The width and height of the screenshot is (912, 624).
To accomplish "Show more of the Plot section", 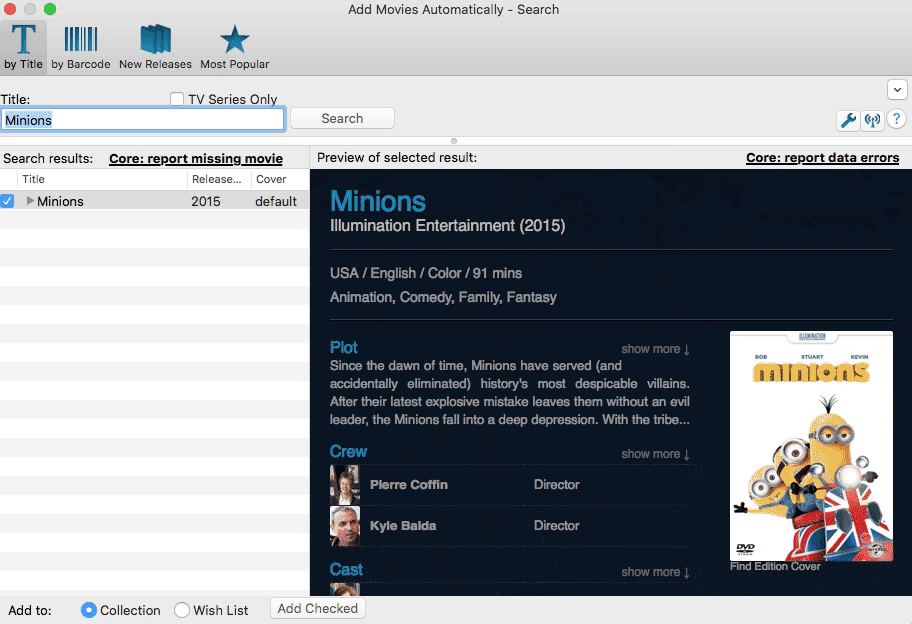I will pos(655,349).
